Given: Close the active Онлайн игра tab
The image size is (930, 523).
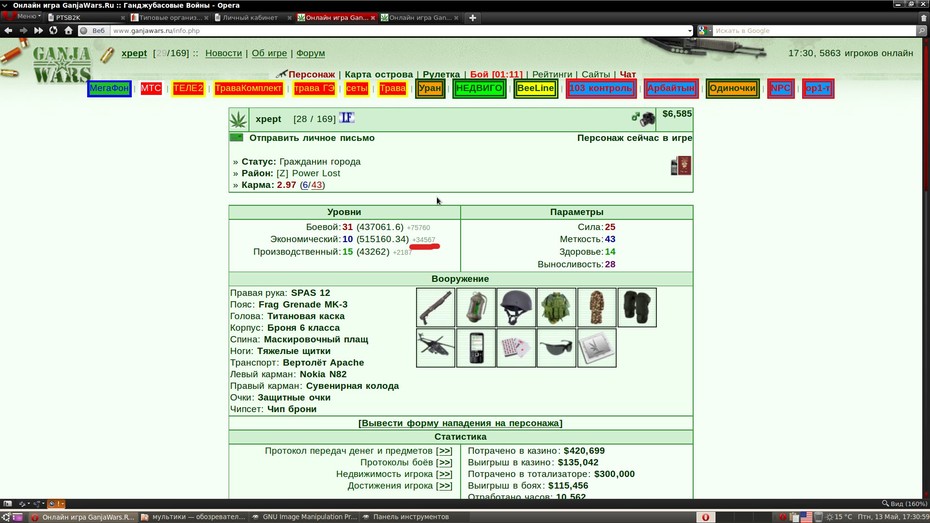Looking at the screenshot, I should tap(372, 18).
